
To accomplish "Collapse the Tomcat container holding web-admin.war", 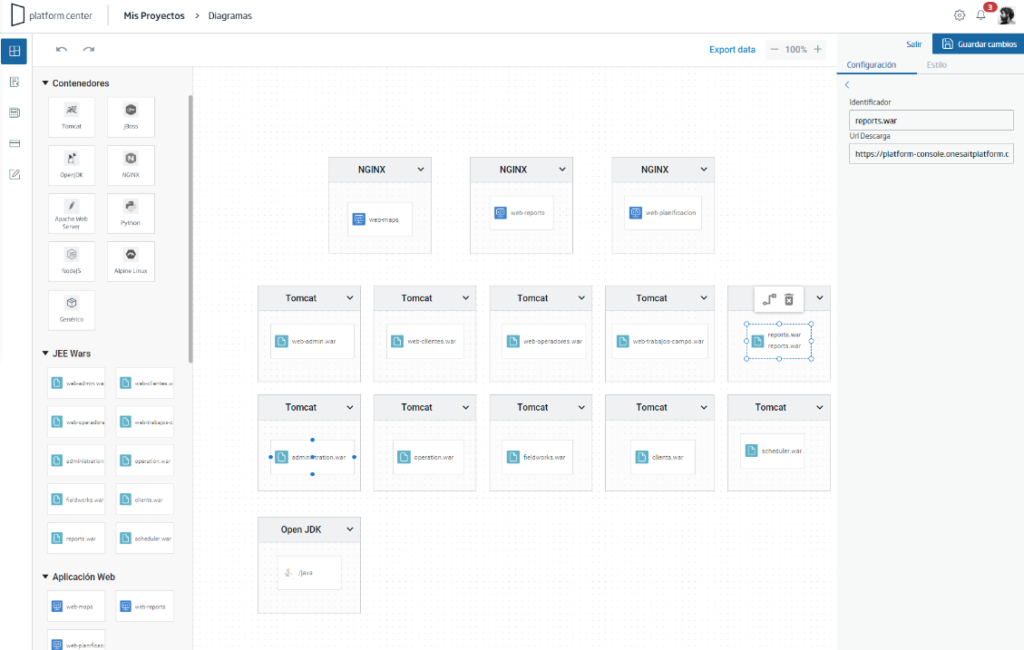I will coord(350,298).
